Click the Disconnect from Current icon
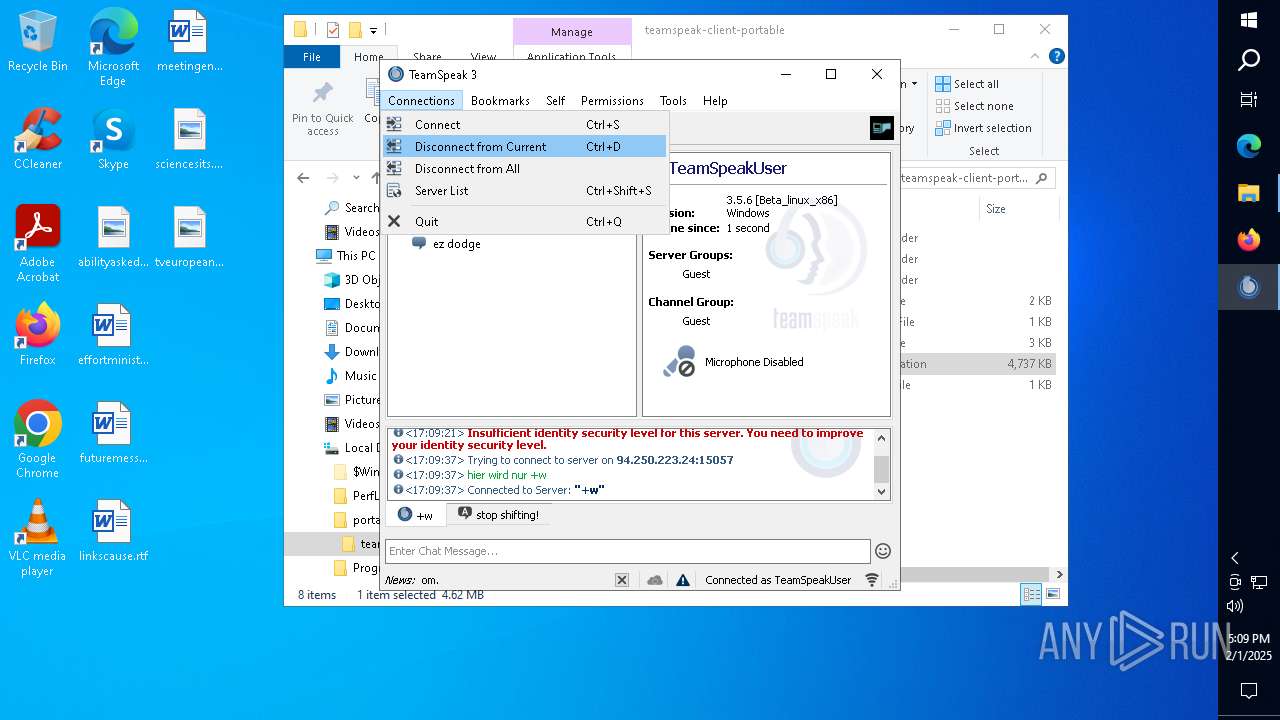 394,147
